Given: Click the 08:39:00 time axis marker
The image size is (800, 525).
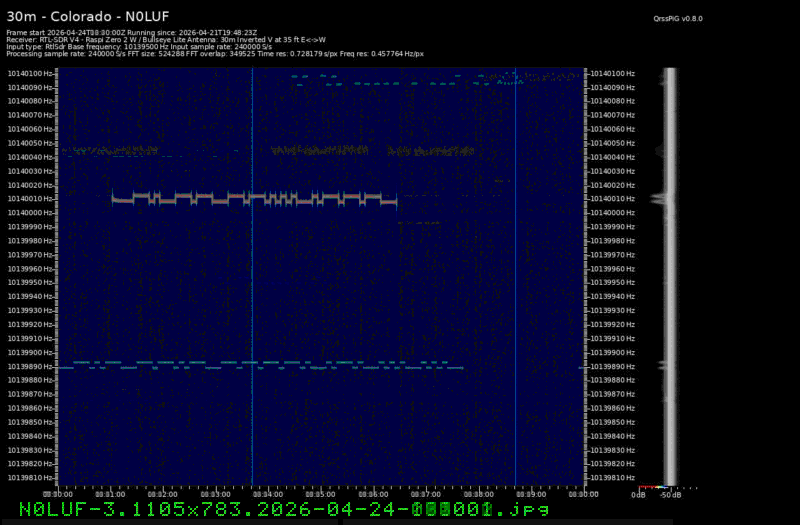Looking at the screenshot, I should (x=531, y=494).
